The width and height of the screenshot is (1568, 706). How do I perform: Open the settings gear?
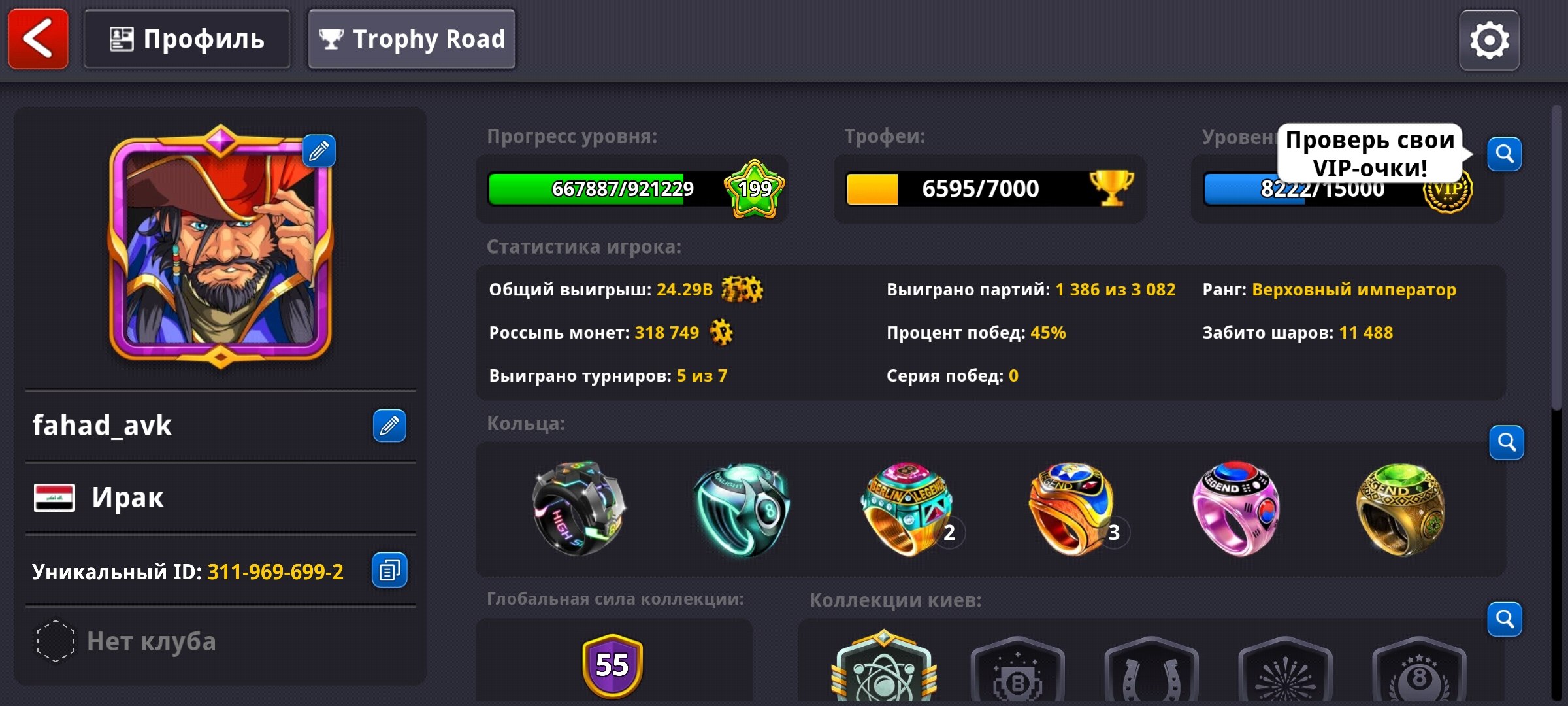[1489, 40]
